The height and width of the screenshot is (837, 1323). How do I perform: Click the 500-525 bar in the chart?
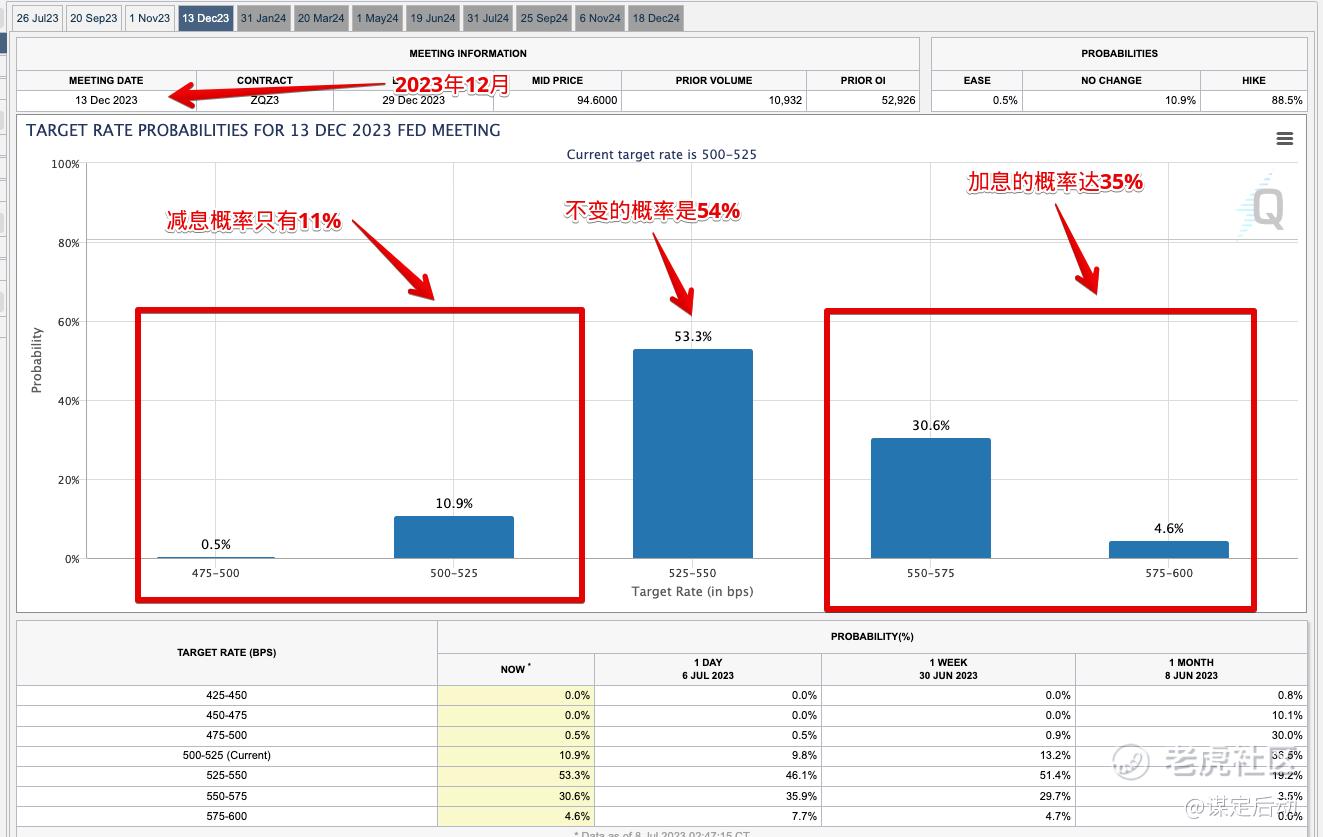pos(454,537)
